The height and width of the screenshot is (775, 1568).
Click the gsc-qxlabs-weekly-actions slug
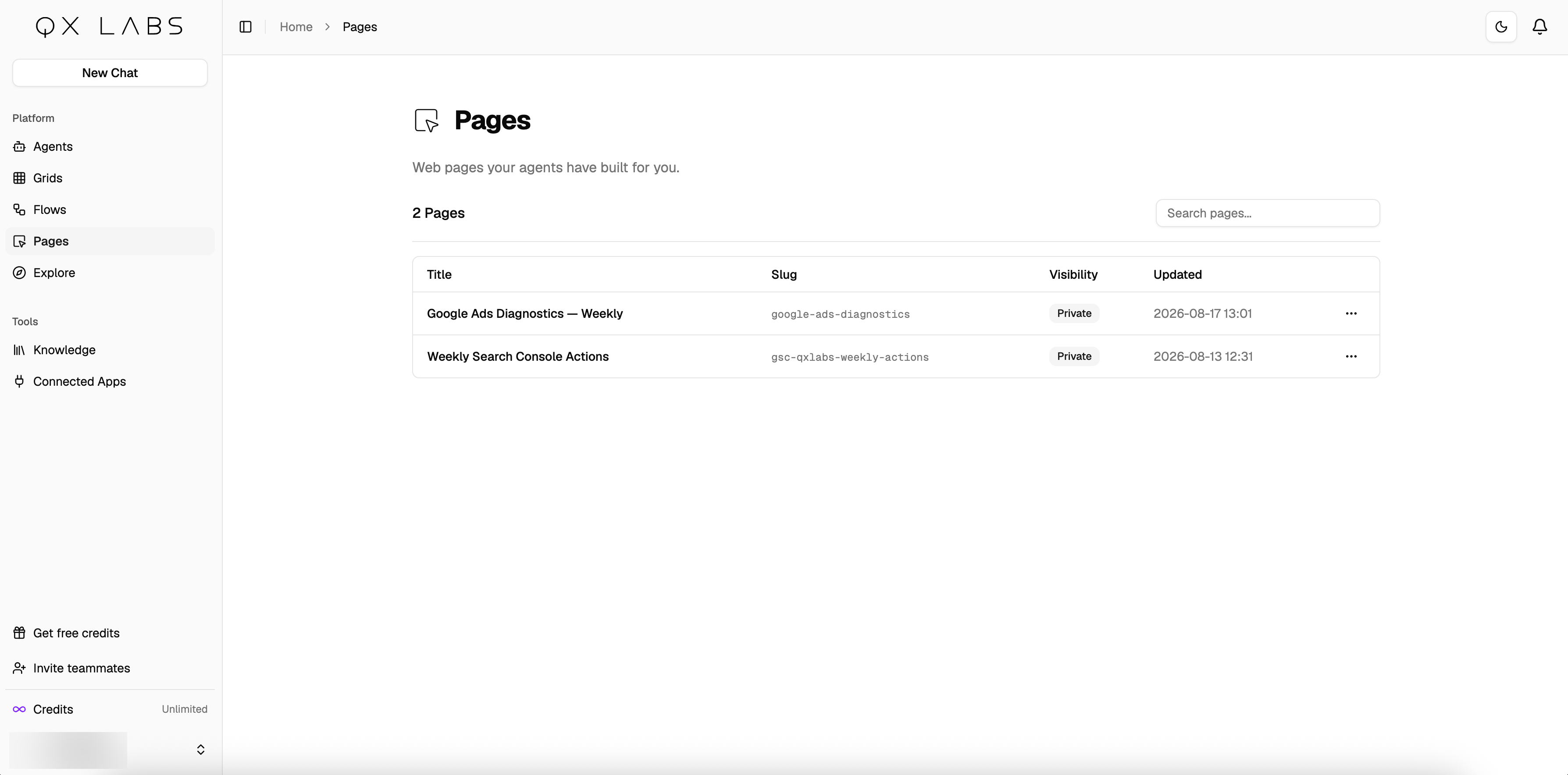click(x=850, y=357)
